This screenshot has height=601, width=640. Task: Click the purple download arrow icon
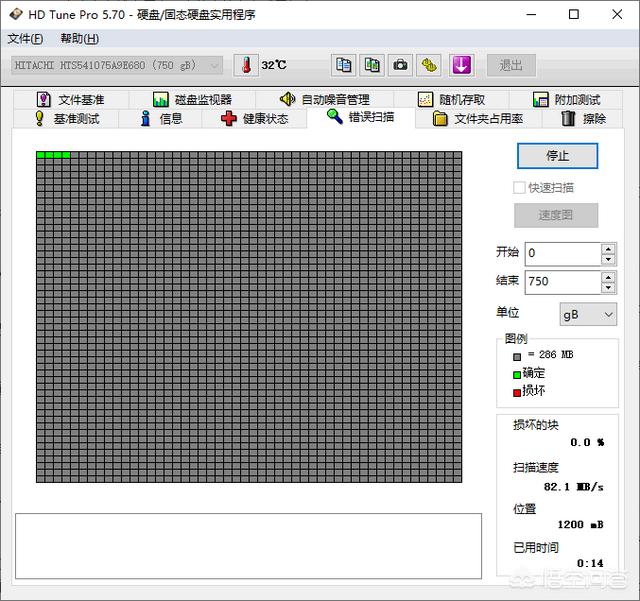pyautogui.click(x=462, y=65)
